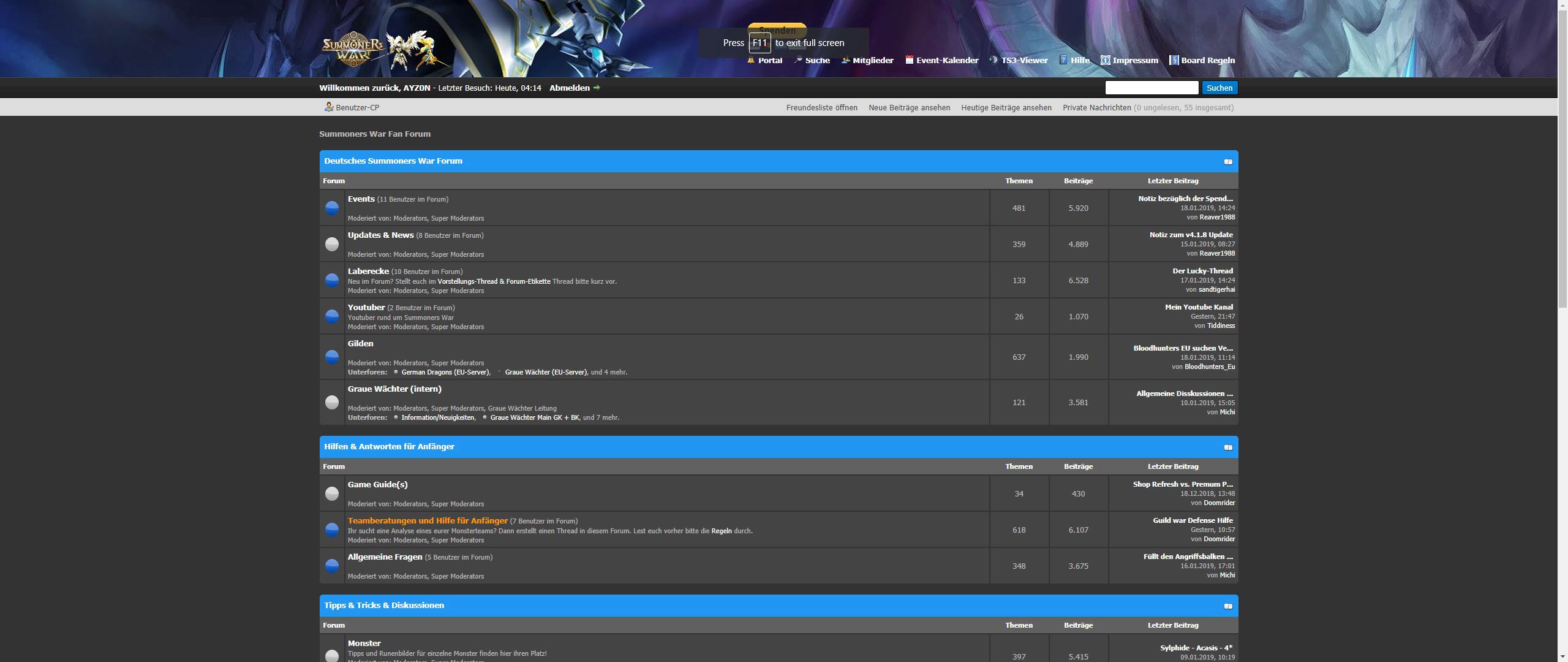Screen dimensions: 1568x662
Task: Open Freundesliste öffnen
Action: (822, 107)
